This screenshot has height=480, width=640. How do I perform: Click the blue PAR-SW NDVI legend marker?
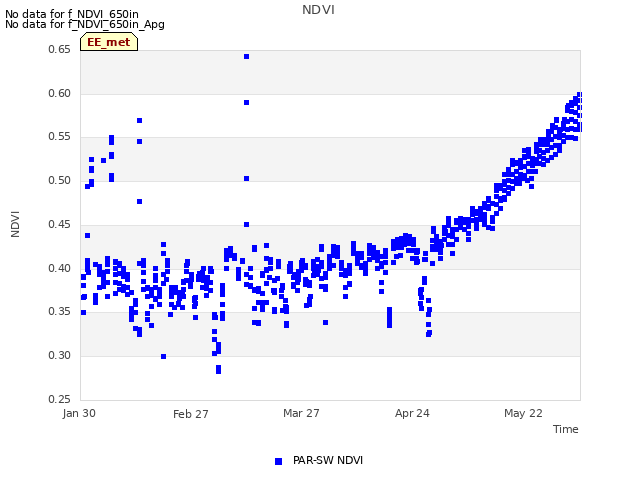(278, 461)
